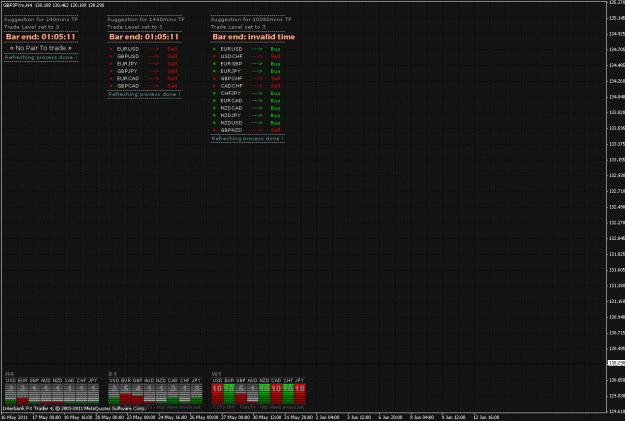Click the USD bar in W1 meter
The image size is (625, 421).
(x=217, y=393)
